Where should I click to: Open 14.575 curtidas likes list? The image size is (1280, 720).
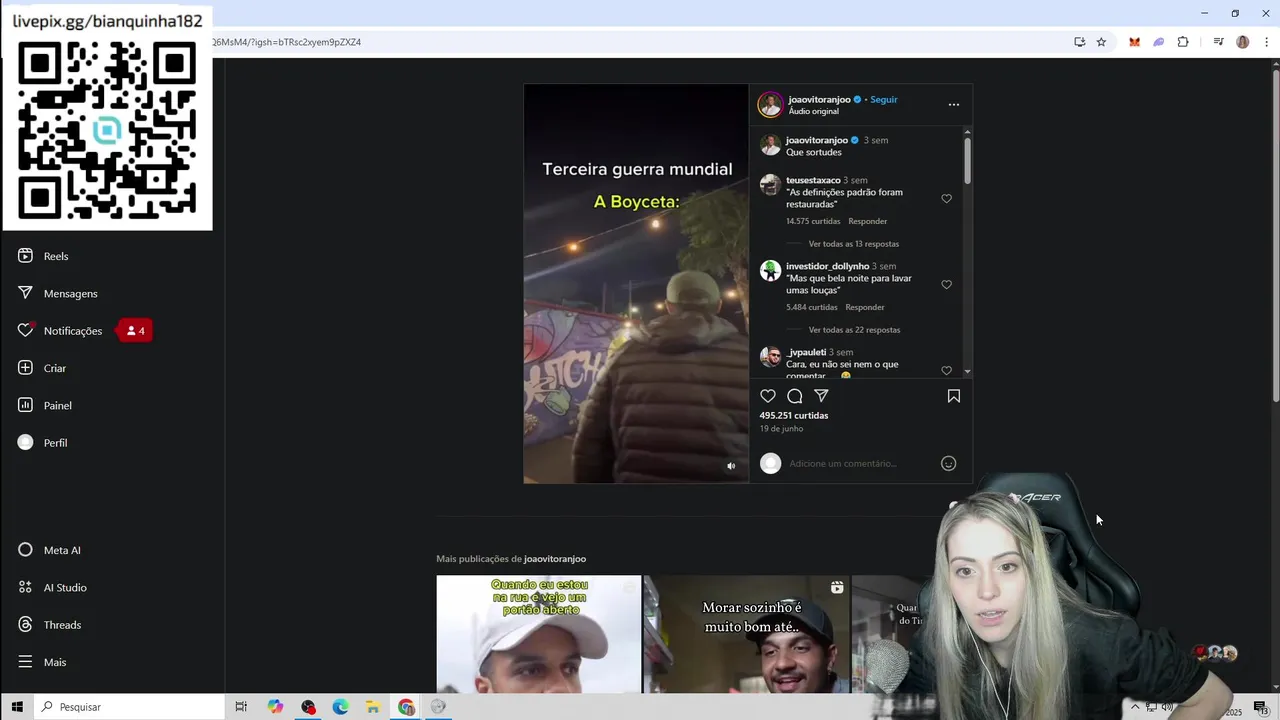(813, 221)
